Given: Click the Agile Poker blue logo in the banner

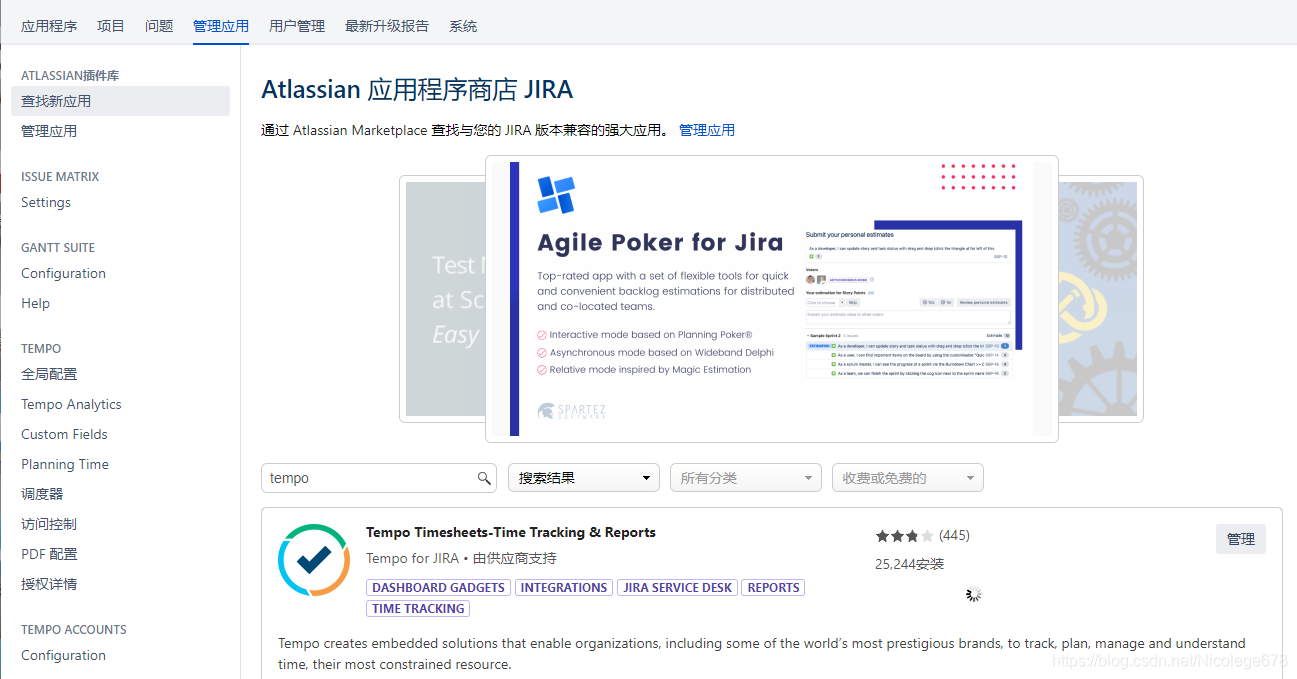Looking at the screenshot, I should (556, 194).
